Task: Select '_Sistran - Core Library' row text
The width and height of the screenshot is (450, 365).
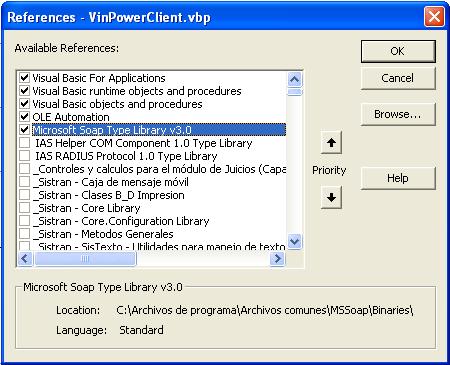Action: [x=87, y=208]
